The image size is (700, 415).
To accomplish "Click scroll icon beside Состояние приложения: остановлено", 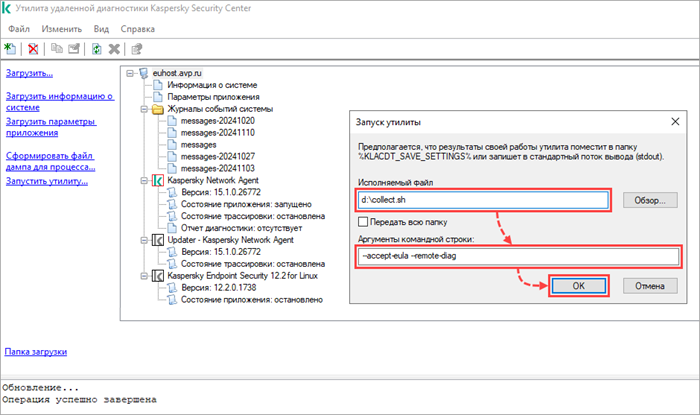I will click(172, 300).
